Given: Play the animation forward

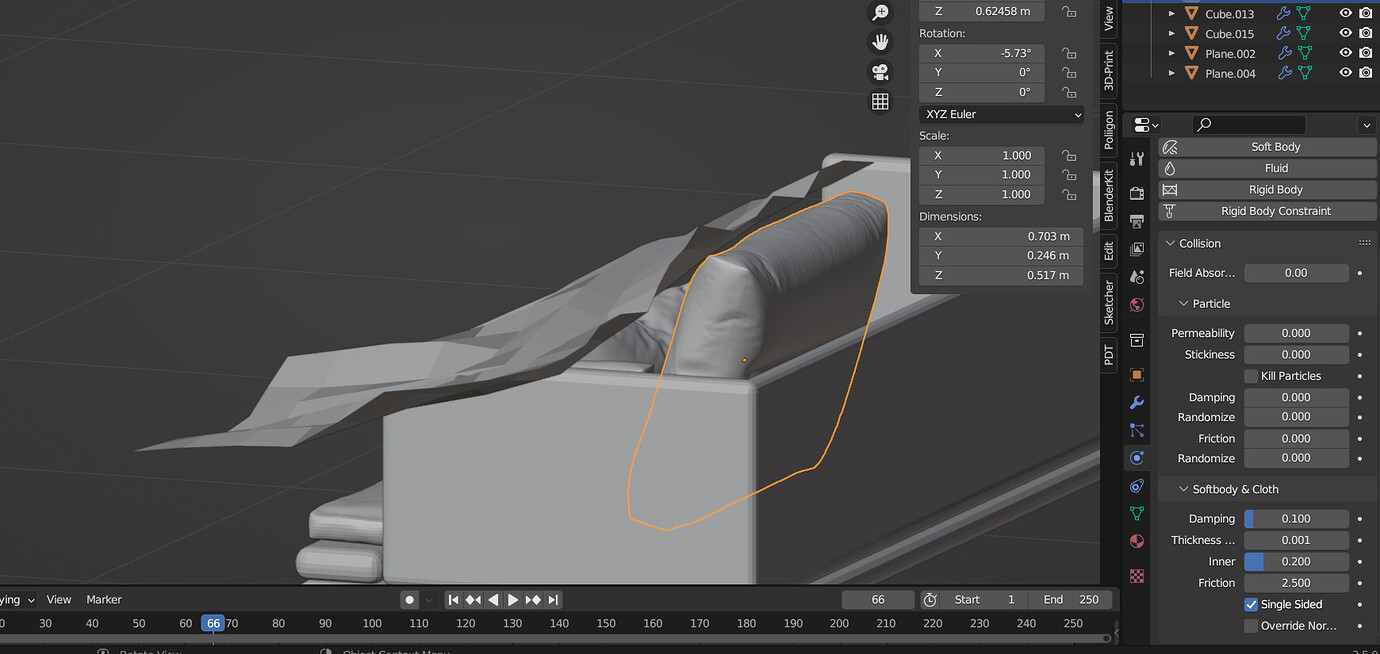Looking at the screenshot, I should (x=513, y=600).
